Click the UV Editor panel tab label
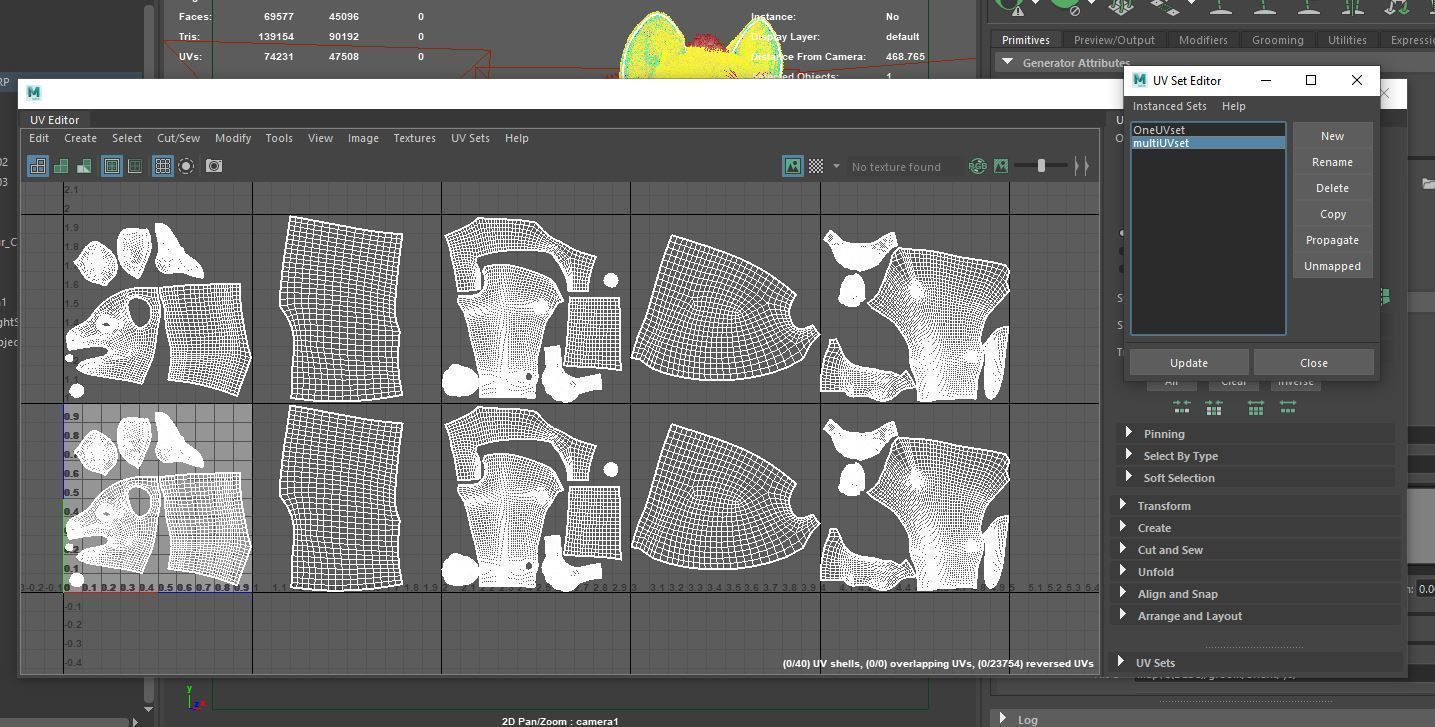The height and width of the screenshot is (727, 1435). tap(54, 120)
